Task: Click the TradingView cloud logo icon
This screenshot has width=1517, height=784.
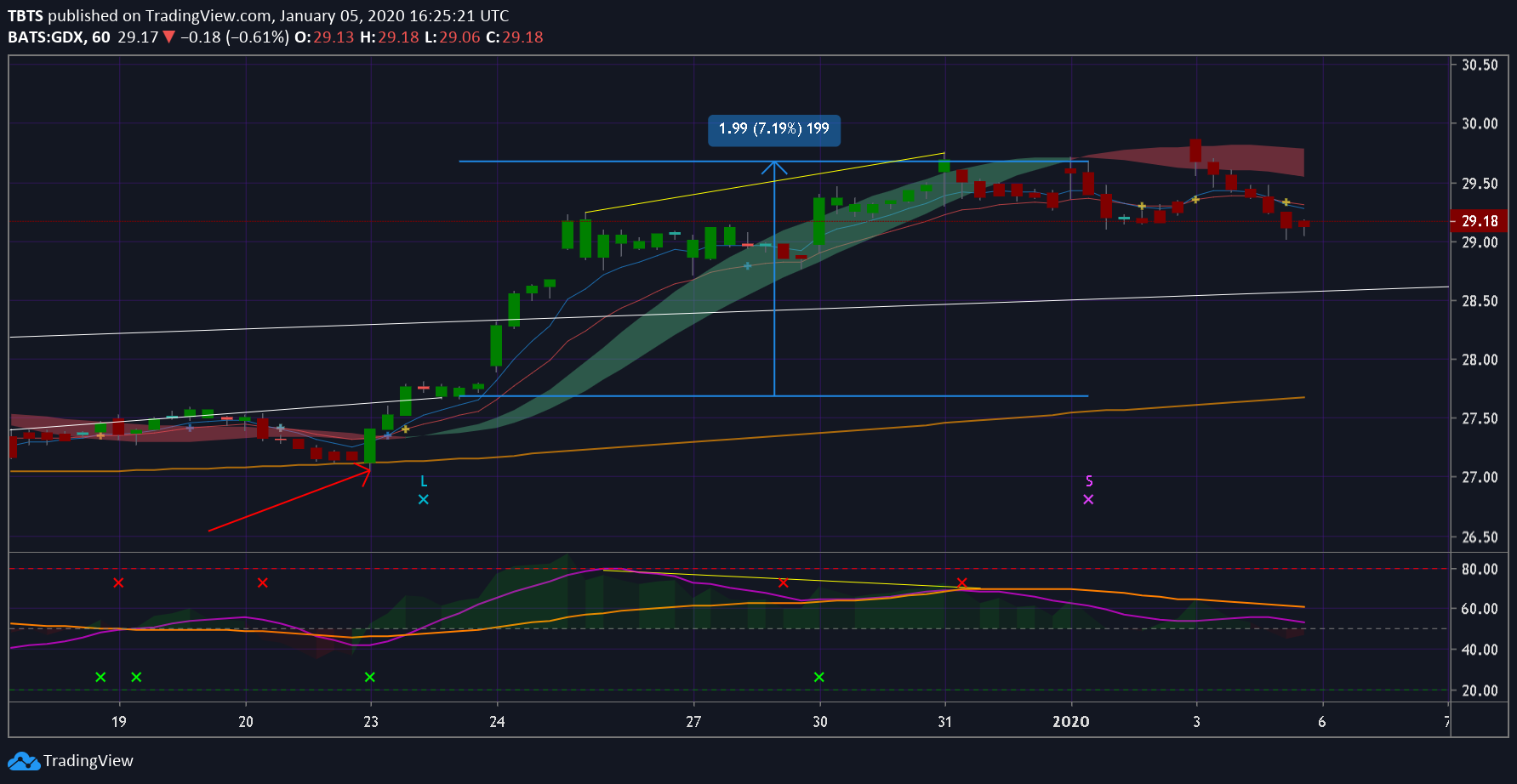Action: (x=23, y=761)
